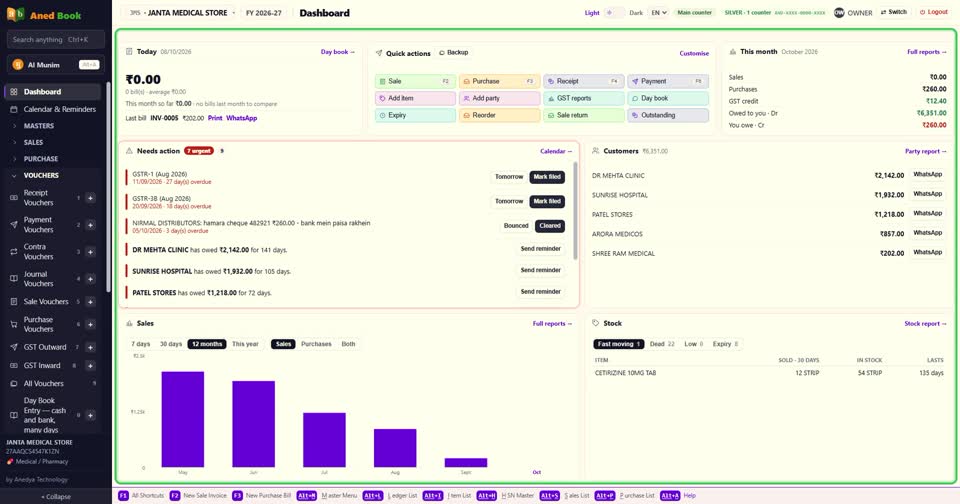960x504 pixels.
Task: Open the Dashboard grid icon in sidebar
Action: click(x=14, y=92)
